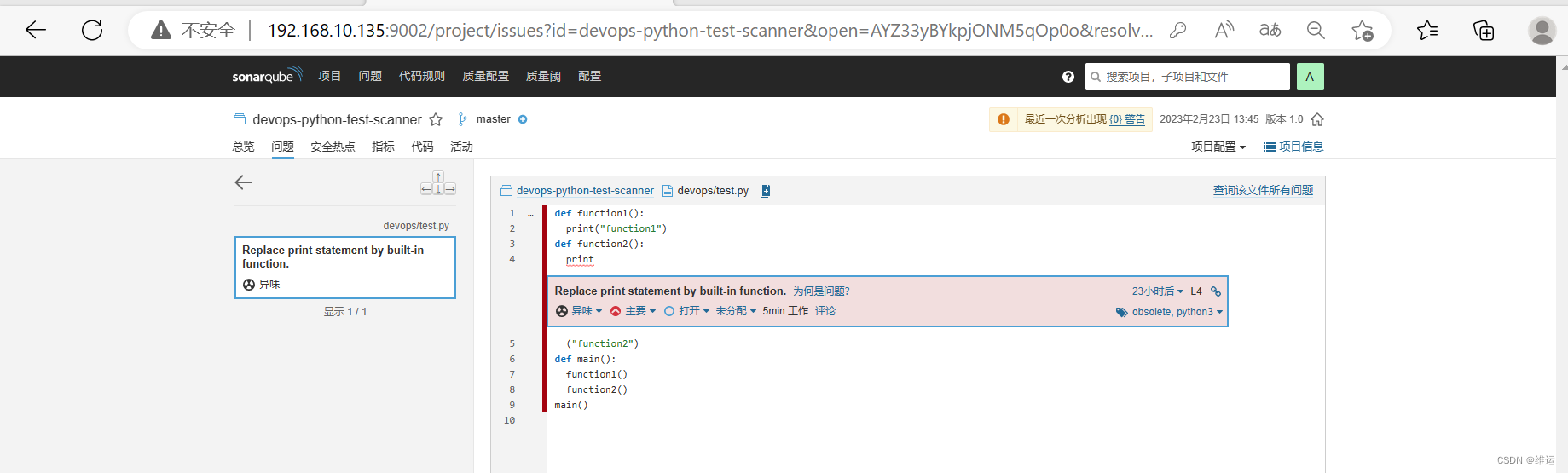Click the issue permalink chain icon
This screenshot has height=473, width=1568.
click(1216, 291)
